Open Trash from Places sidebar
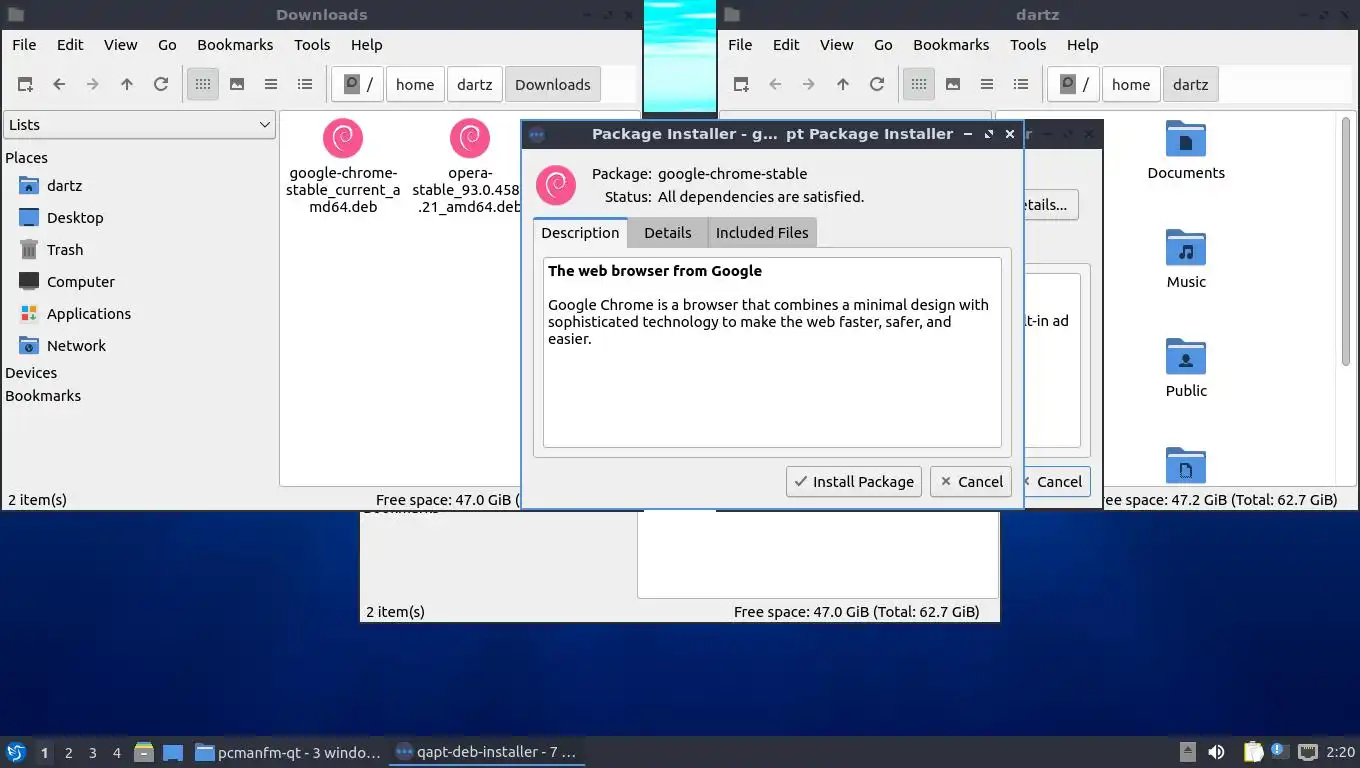The height and width of the screenshot is (768, 1360). click(x=65, y=250)
